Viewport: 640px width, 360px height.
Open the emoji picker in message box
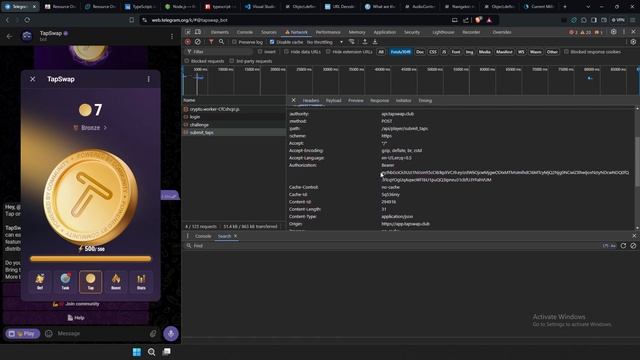[49, 333]
